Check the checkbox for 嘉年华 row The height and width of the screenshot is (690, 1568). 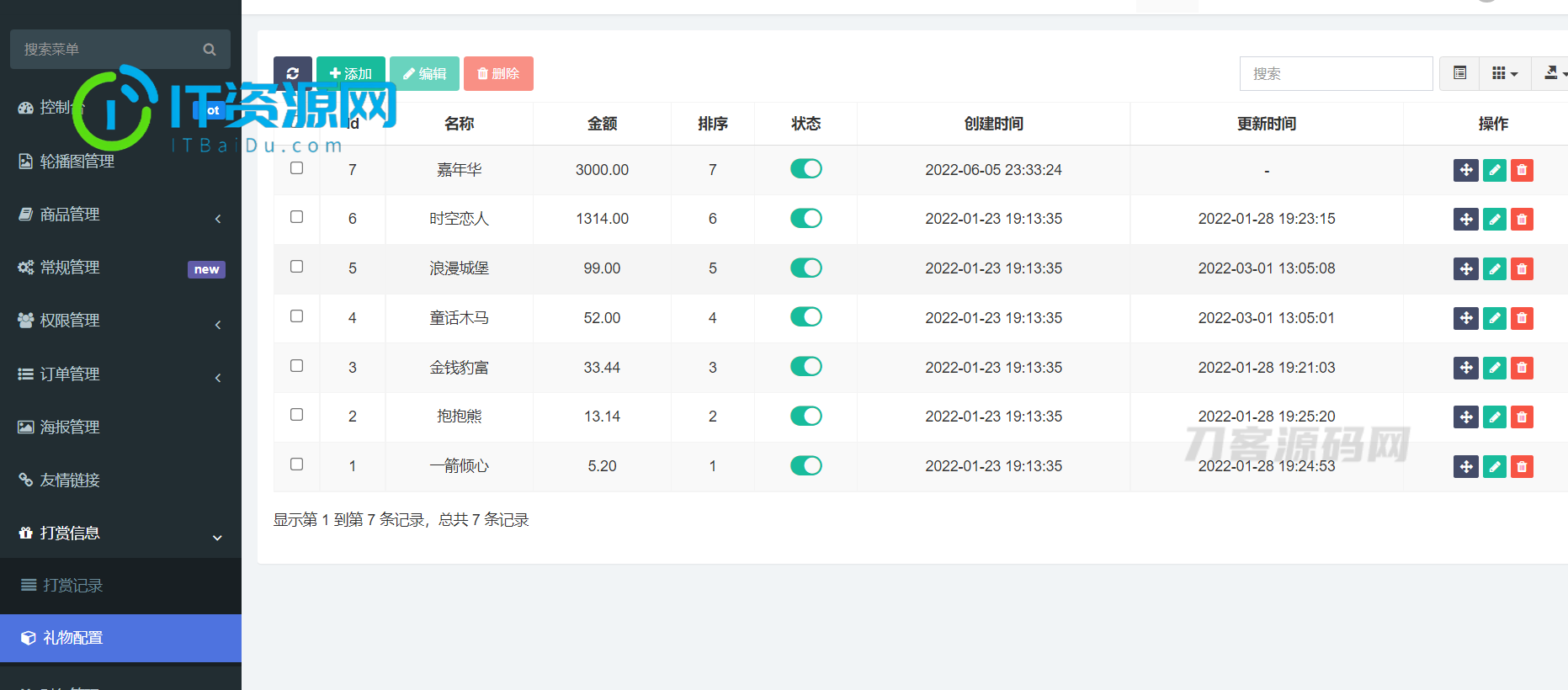296,167
